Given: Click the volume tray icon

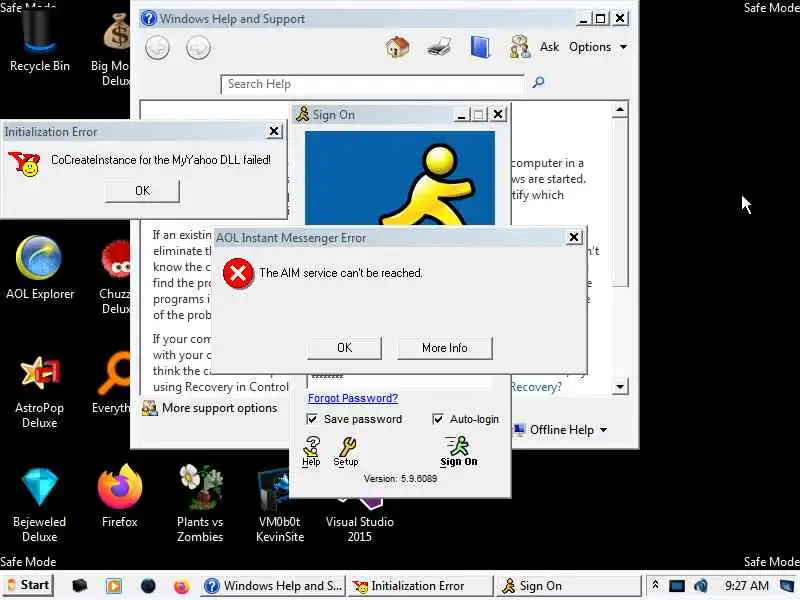Looking at the screenshot, I should point(701,585).
